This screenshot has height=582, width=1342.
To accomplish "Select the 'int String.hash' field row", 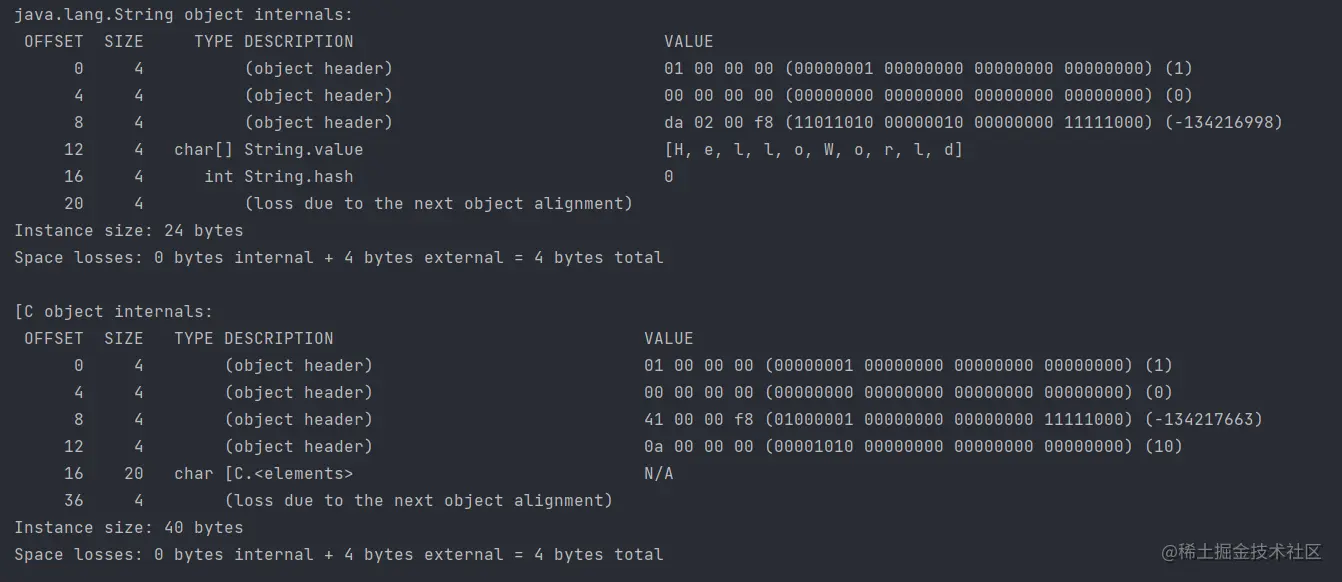I will (x=278, y=177).
